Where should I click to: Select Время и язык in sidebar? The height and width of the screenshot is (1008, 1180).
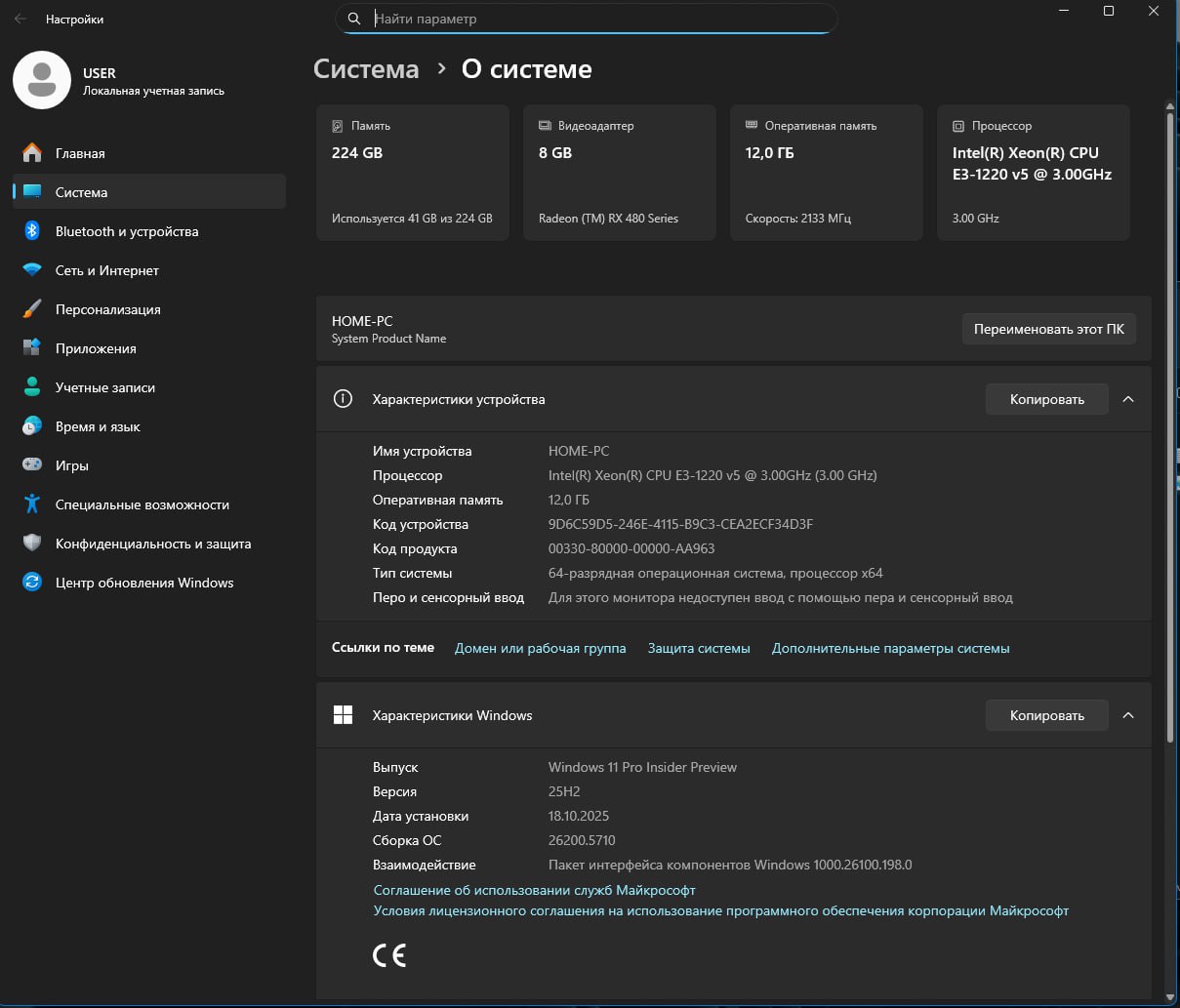tap(98, 426)
